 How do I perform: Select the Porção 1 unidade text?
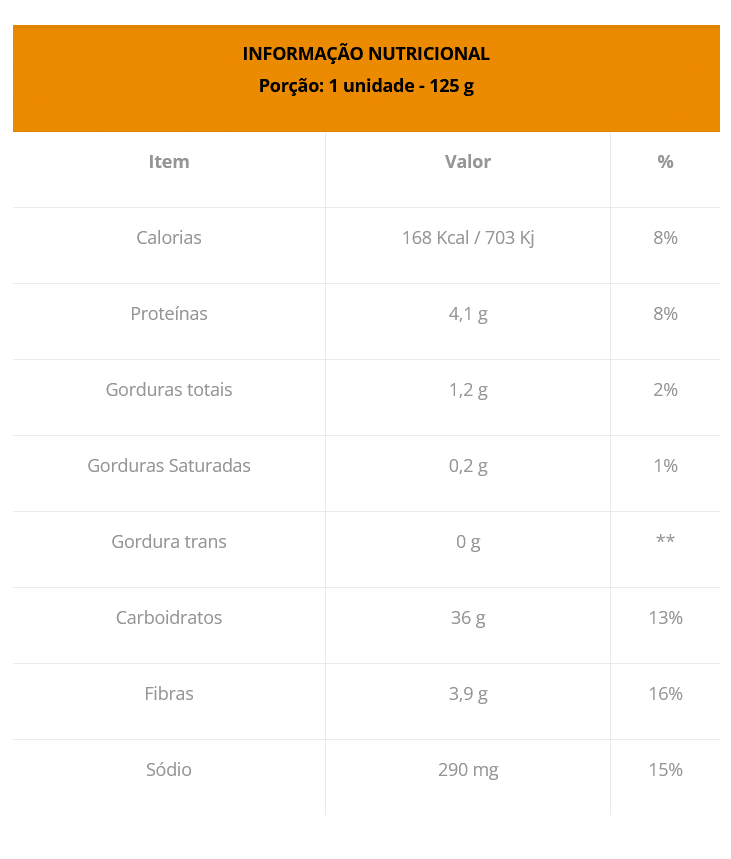[366, 86]
